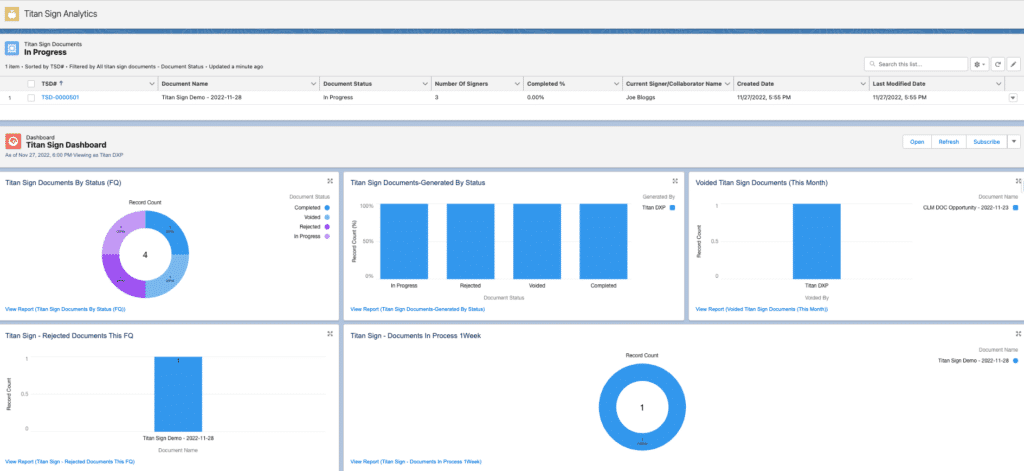This screenshot has height=471, width=1024.
Task: Click the Titan Sign Analytics app icon
Action: pos(12,14)
